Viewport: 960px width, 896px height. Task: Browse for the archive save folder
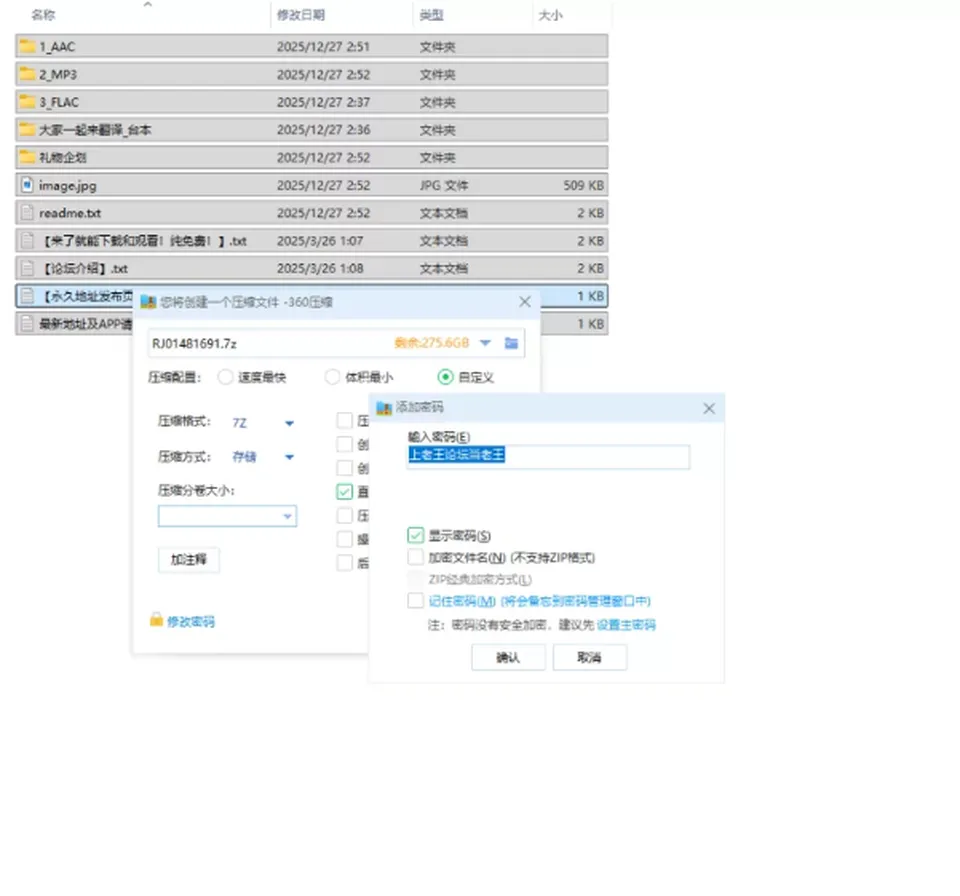(x=511, y=343)
